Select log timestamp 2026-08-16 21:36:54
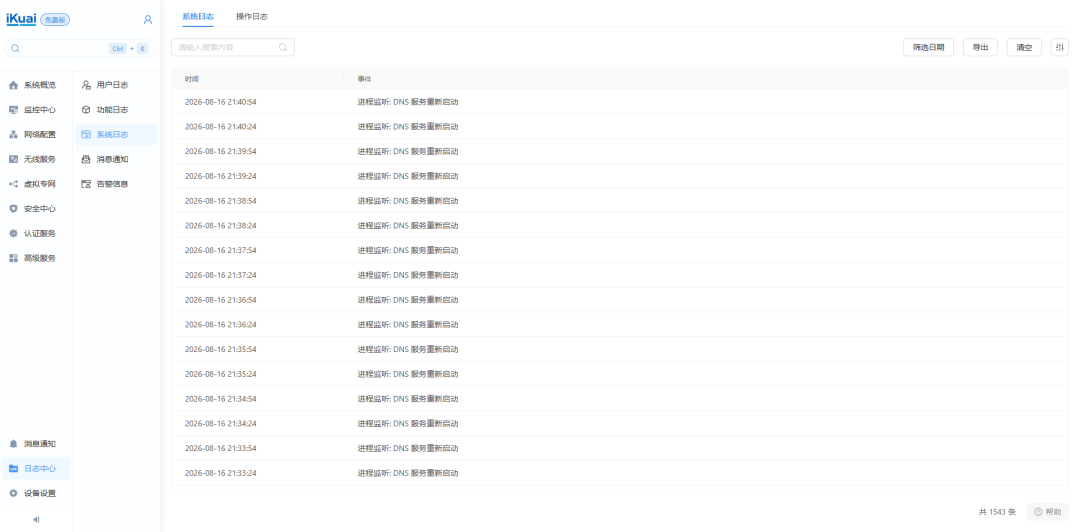Image resolution: width=1080 pixels, height=532 pixels. (220, 300)
